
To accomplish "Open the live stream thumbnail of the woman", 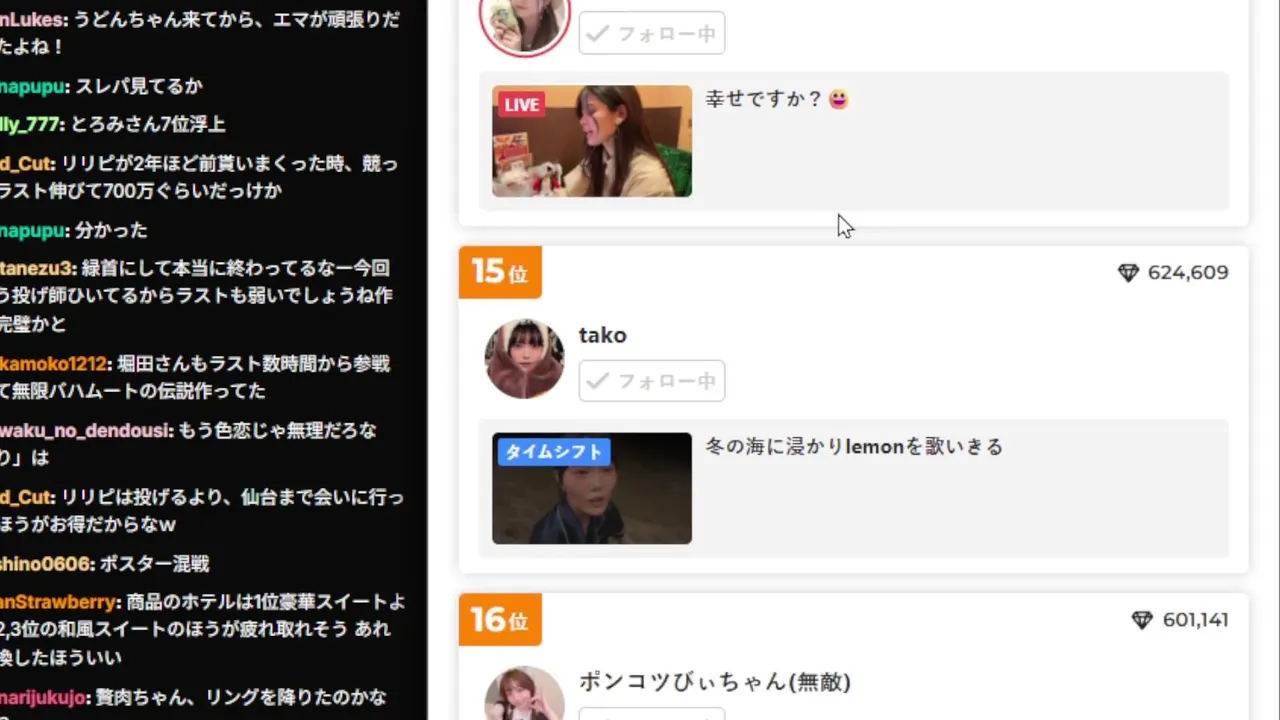I will [592, 141].
